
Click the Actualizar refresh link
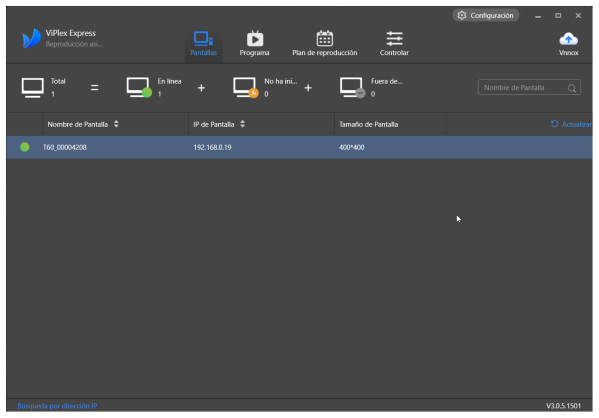(x=571, y=124)
